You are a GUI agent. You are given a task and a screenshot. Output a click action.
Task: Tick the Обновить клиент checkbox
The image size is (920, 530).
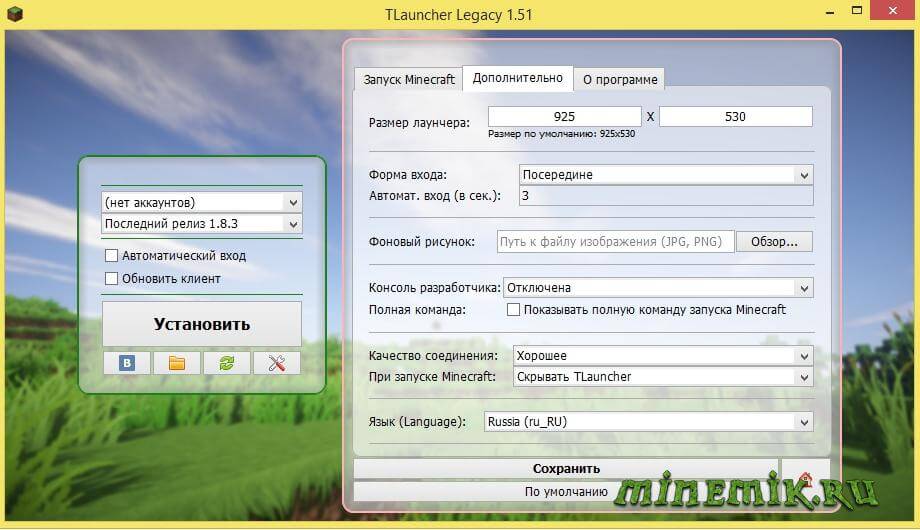111,278
